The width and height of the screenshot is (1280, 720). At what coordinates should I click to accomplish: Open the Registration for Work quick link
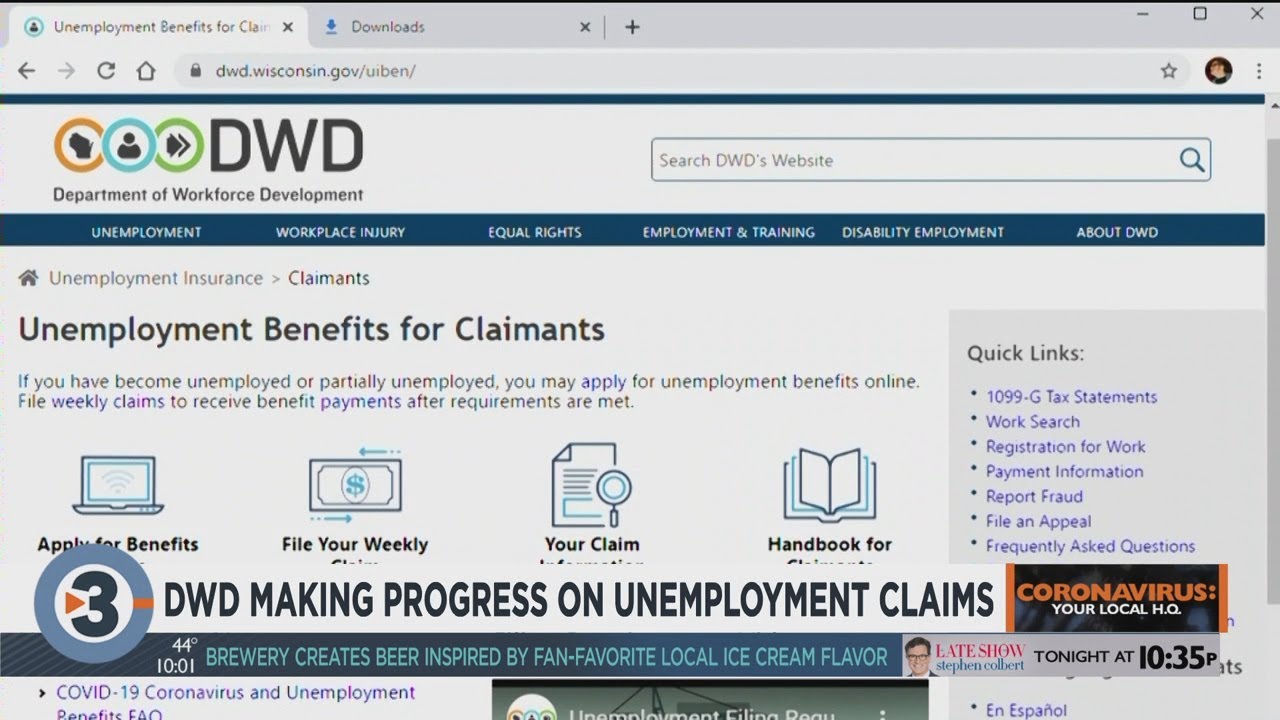coord(1065,447)
